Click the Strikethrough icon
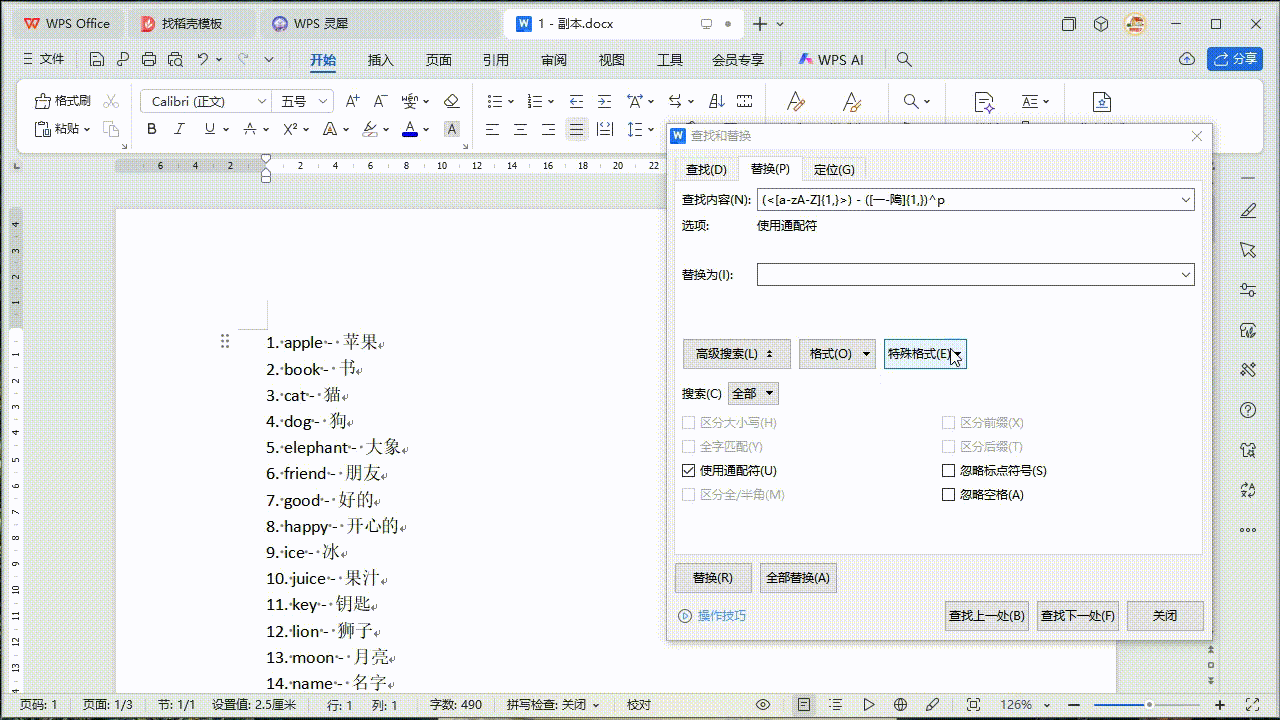 pos(250,129)
